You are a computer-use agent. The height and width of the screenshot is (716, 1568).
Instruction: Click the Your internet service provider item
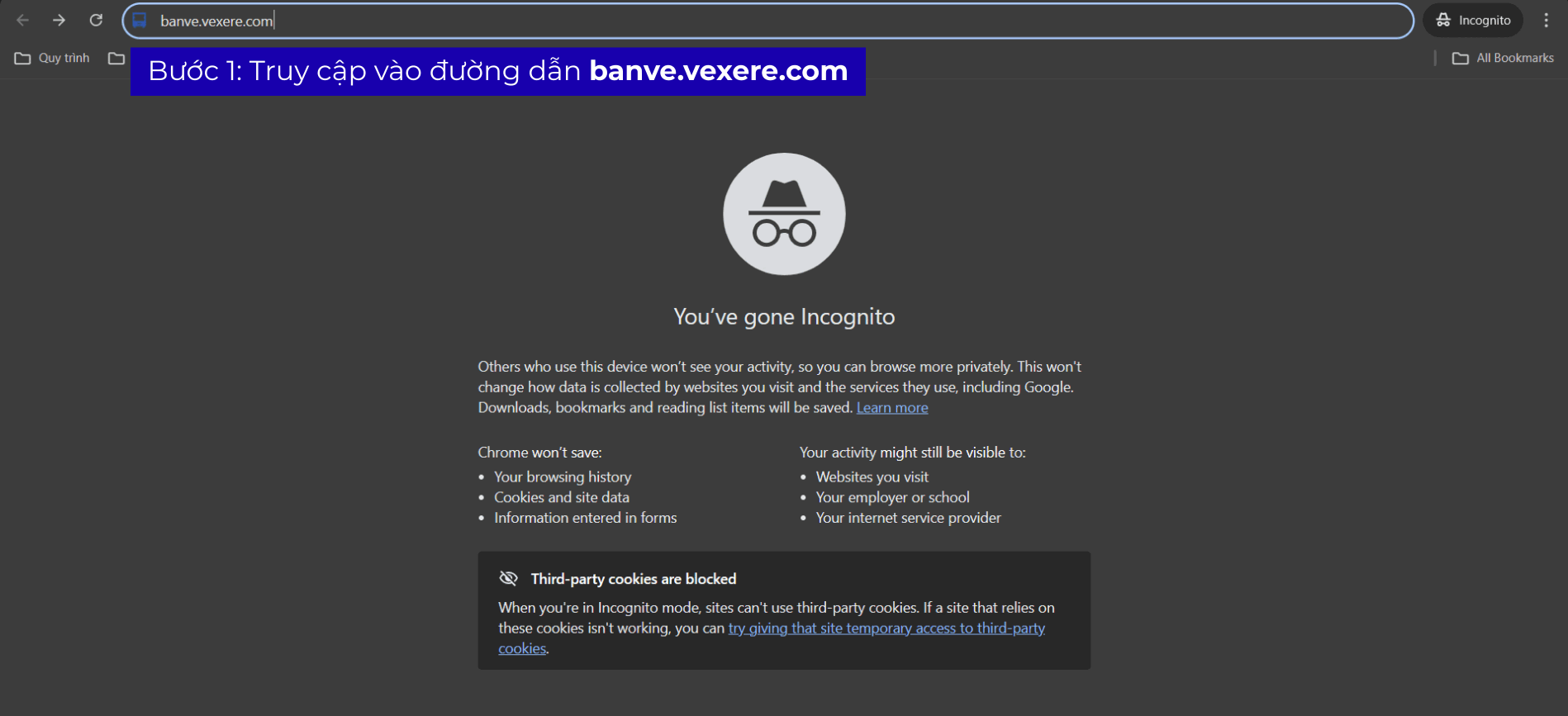point(909,518)
